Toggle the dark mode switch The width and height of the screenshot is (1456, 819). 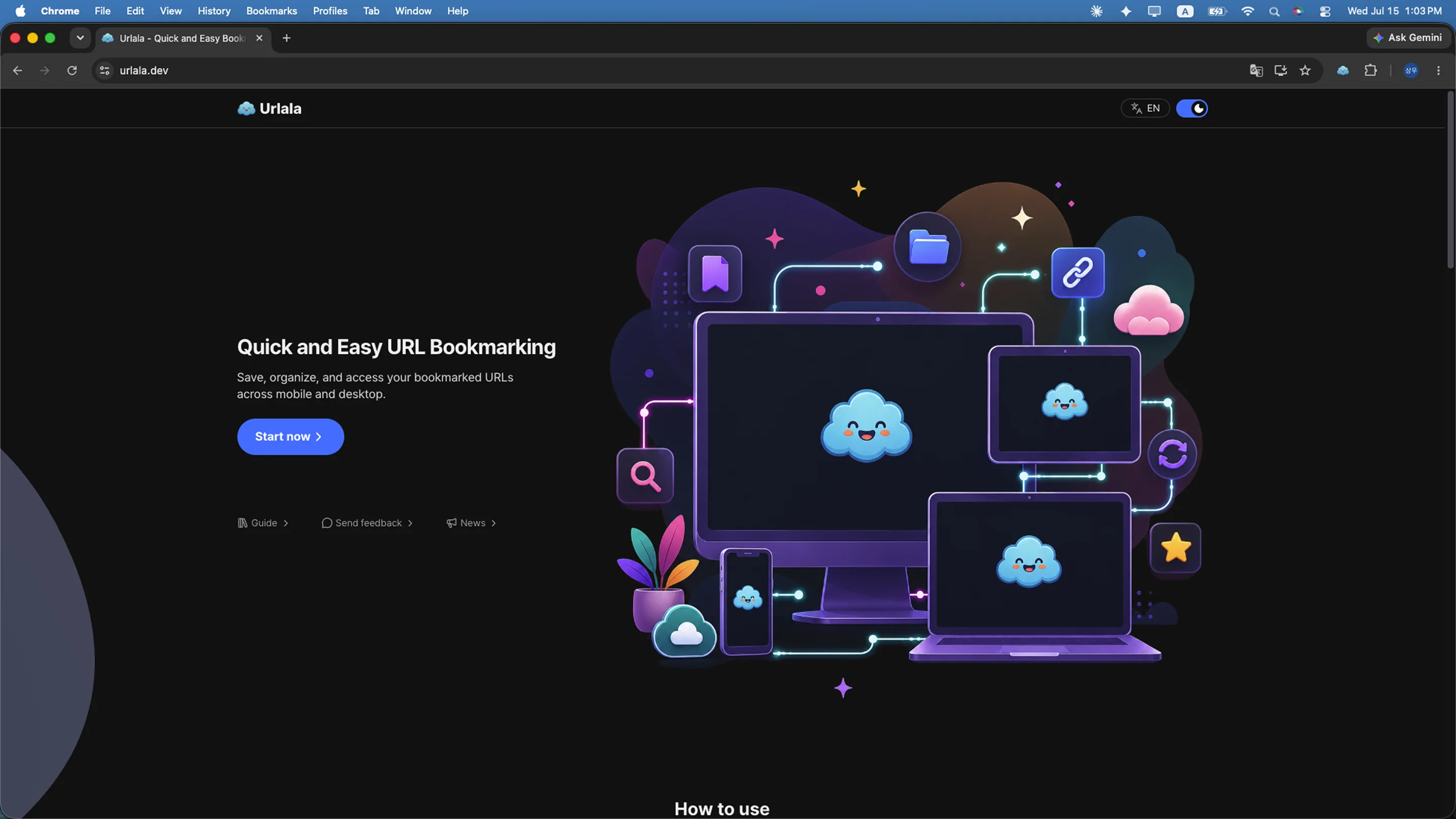click(1192, 109)
